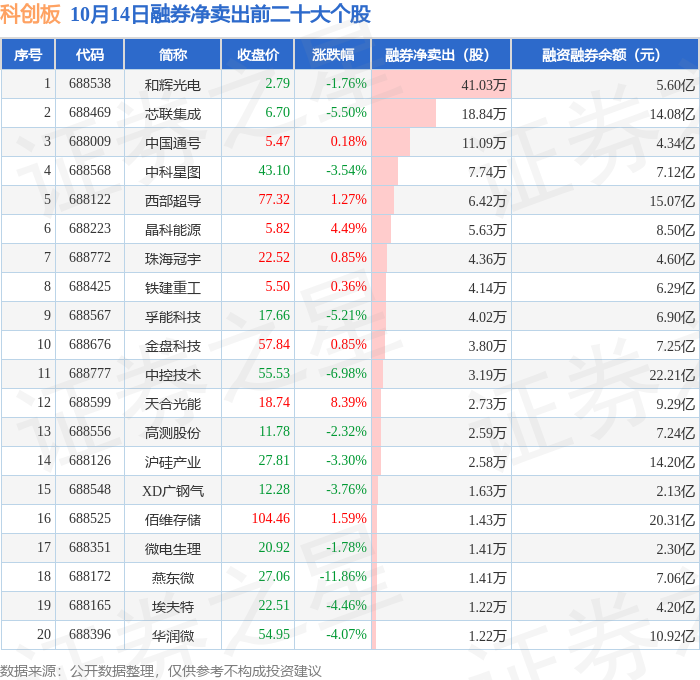Select the stock name 铁建重工
Screen dimensions: 700x680
click(173, 288)
